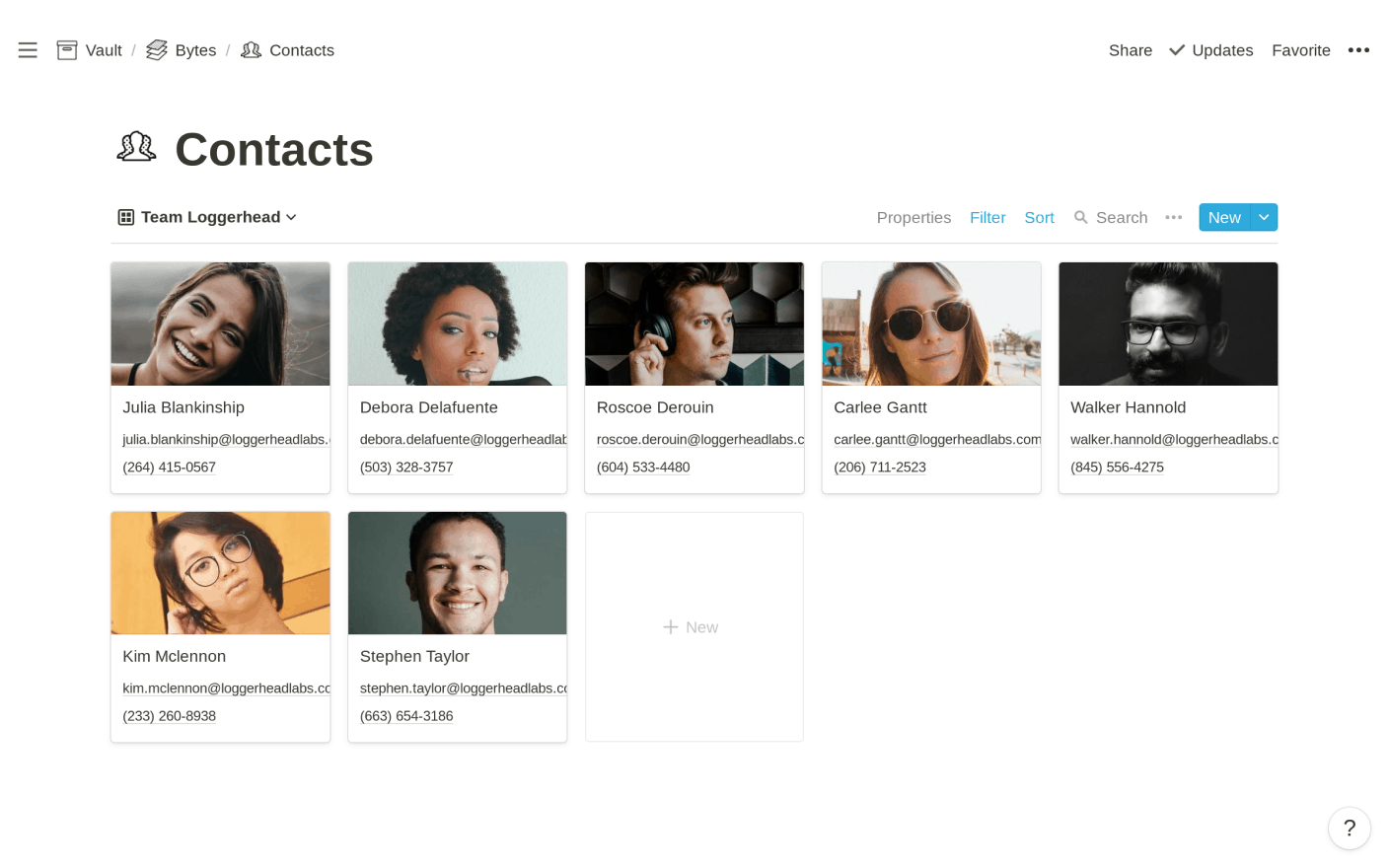Click the Bytes stacked layers icon
The height and width of the screenshot is (868, 1389).
point(157,50)
